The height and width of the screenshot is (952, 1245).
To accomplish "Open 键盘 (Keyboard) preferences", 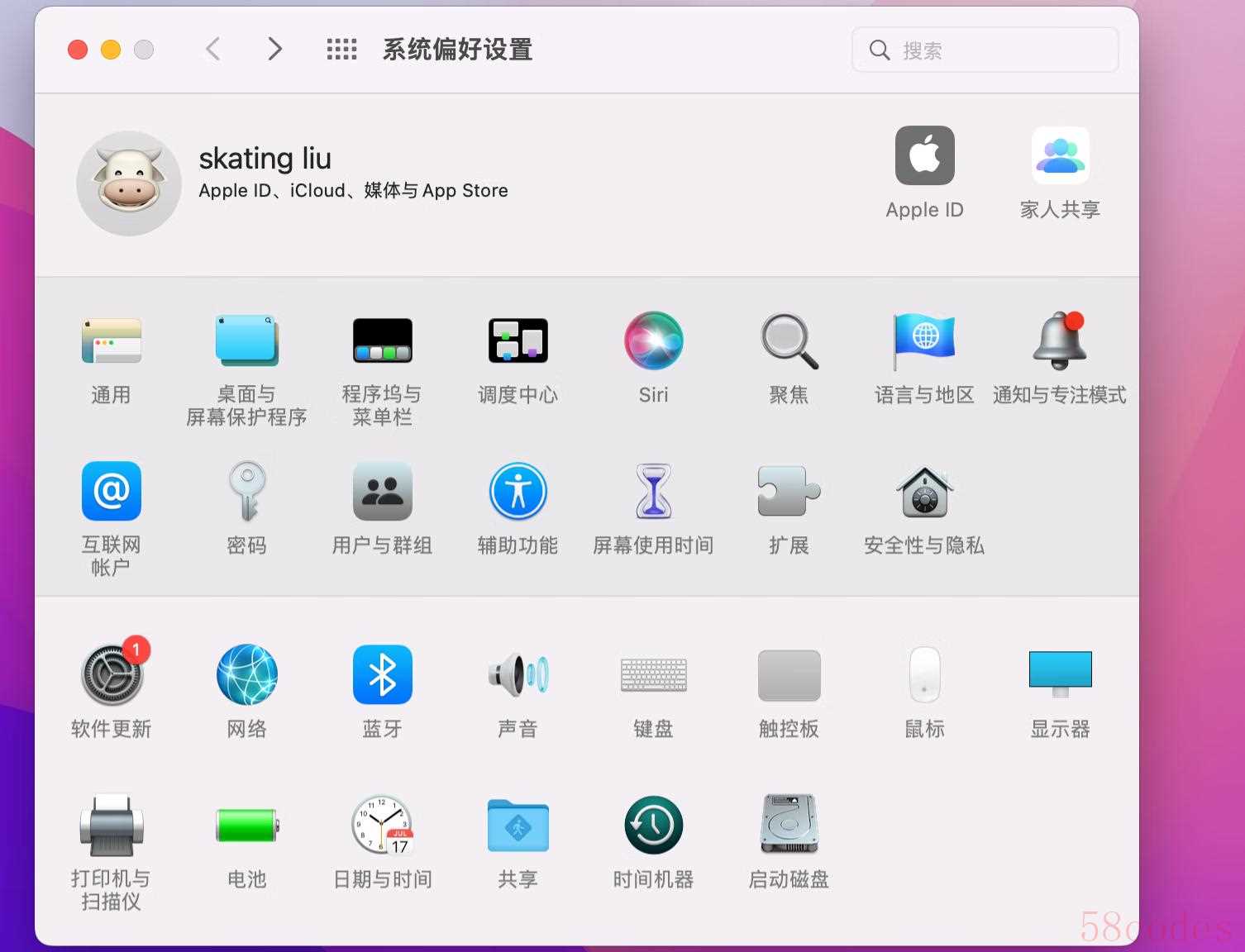I will click(x=653, y=674).
